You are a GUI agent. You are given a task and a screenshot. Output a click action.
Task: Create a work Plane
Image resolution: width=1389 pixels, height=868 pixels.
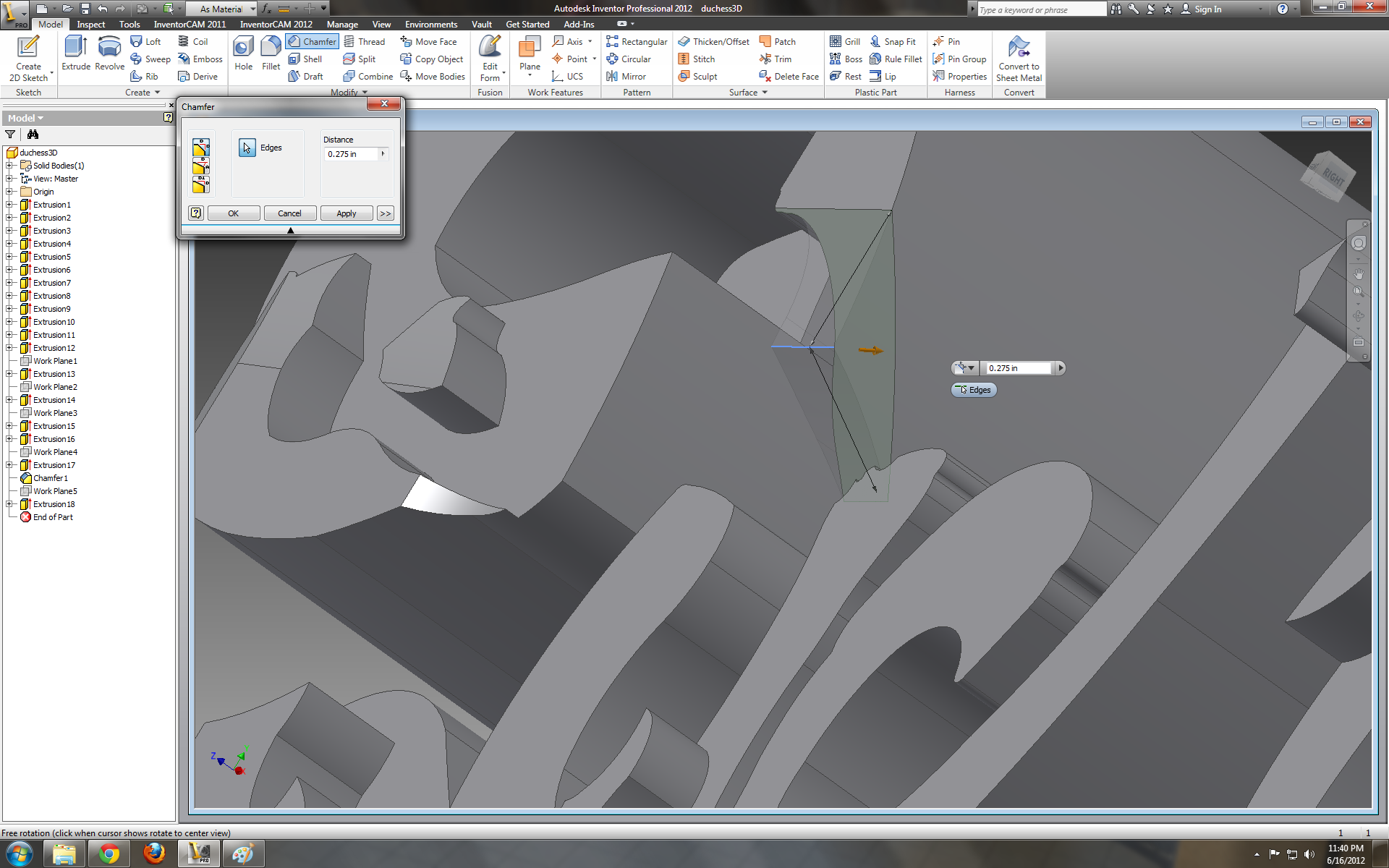[530, 56]
